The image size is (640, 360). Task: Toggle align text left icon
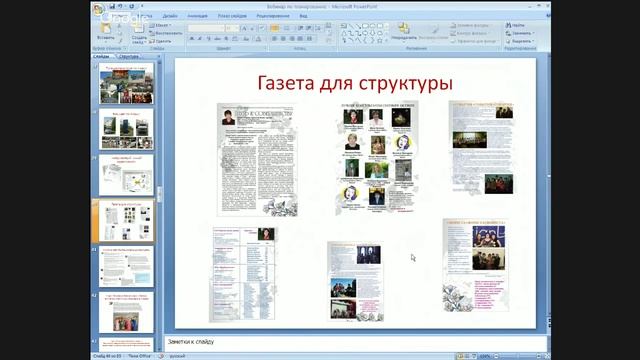point(274,39)
